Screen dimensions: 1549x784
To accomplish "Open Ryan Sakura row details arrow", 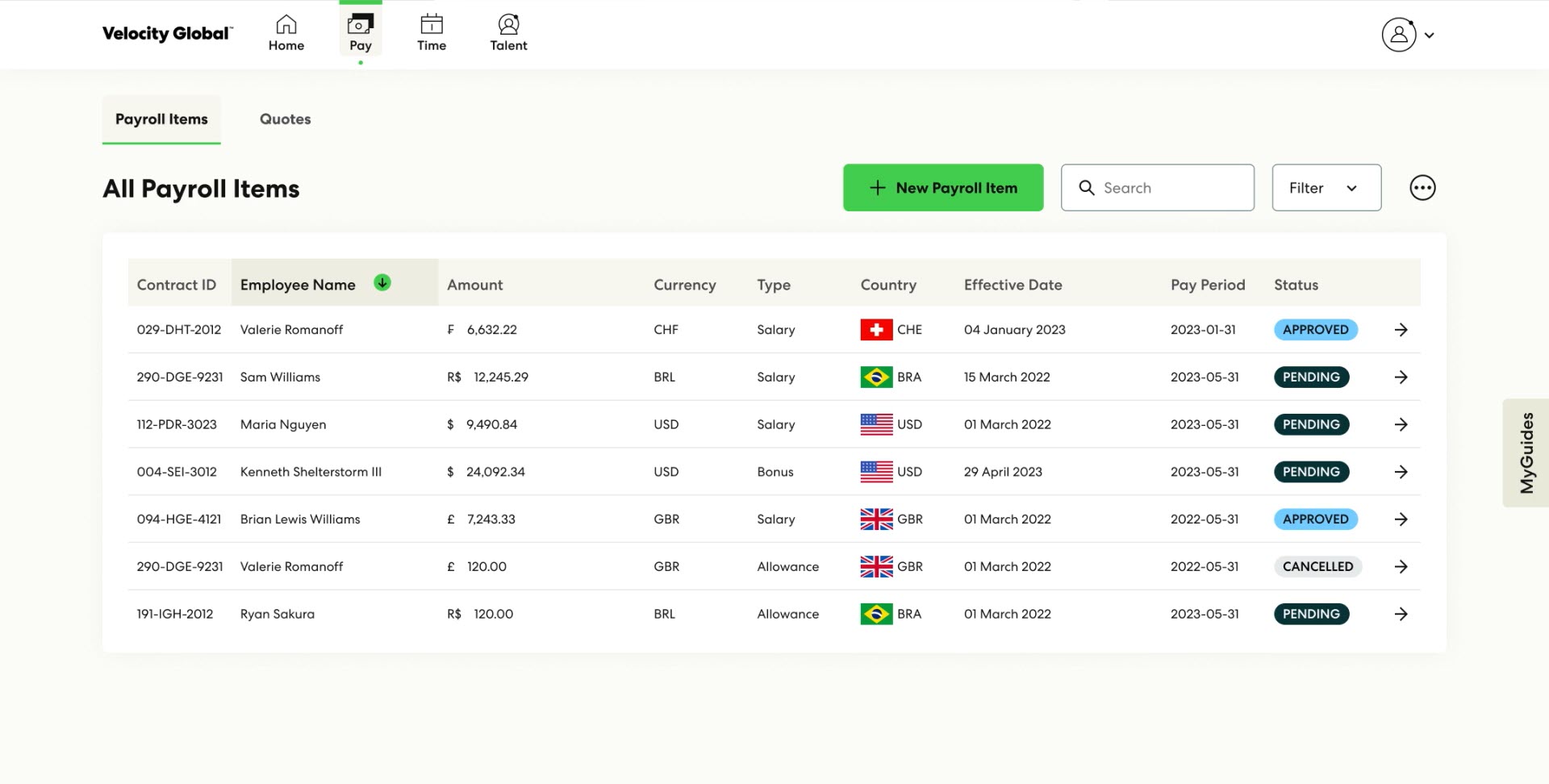I will coord(1401,615).
